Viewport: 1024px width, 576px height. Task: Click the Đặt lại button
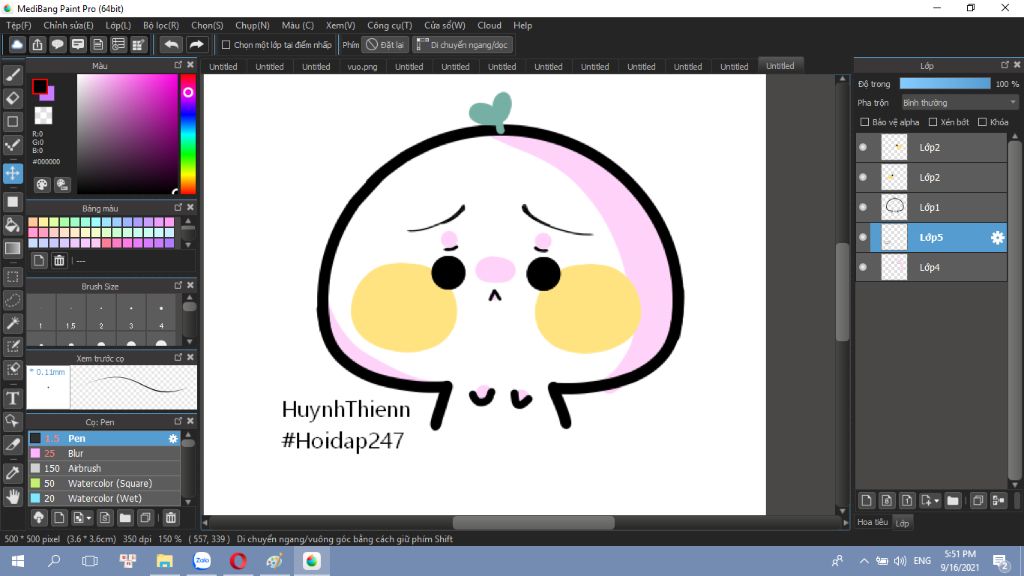385,45
